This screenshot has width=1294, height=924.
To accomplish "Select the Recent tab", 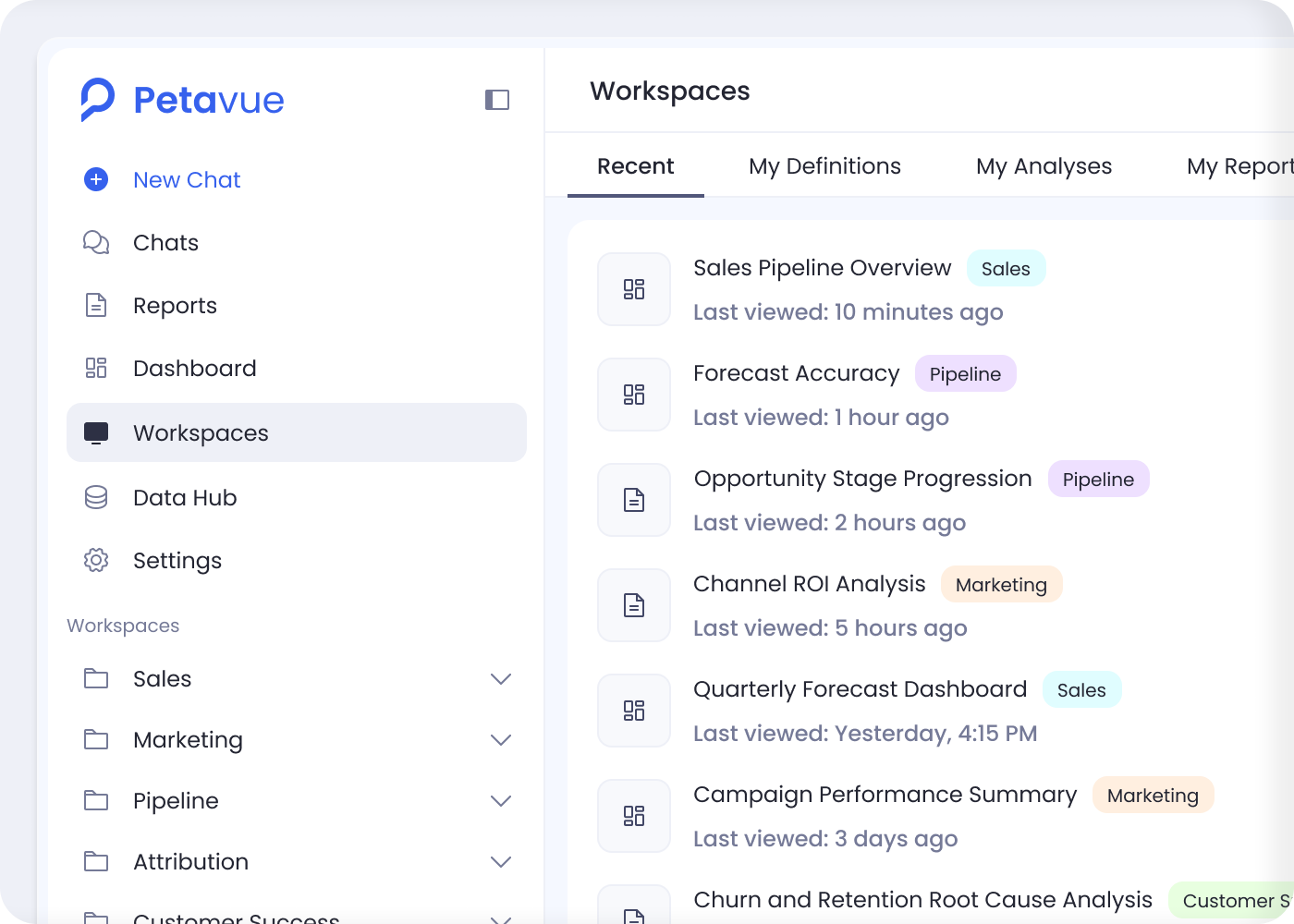I will coord(636,166).
